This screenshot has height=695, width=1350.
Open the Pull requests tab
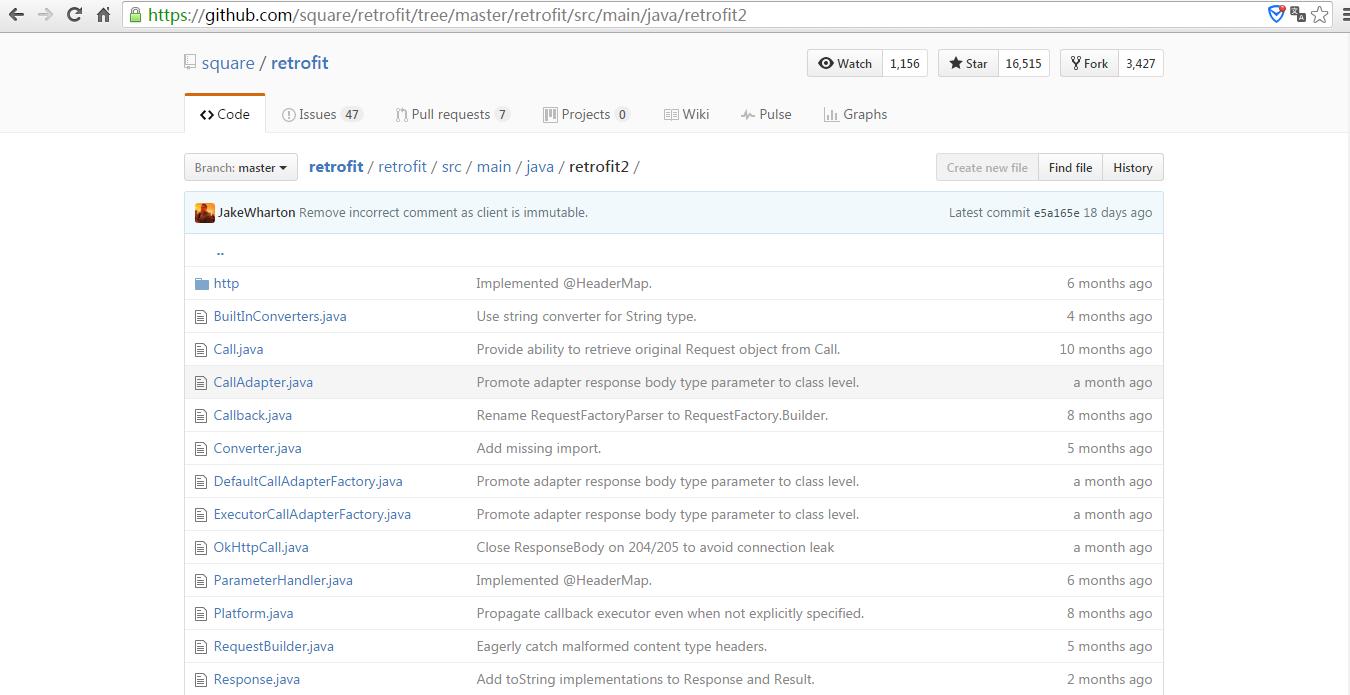tap(452, 114)
